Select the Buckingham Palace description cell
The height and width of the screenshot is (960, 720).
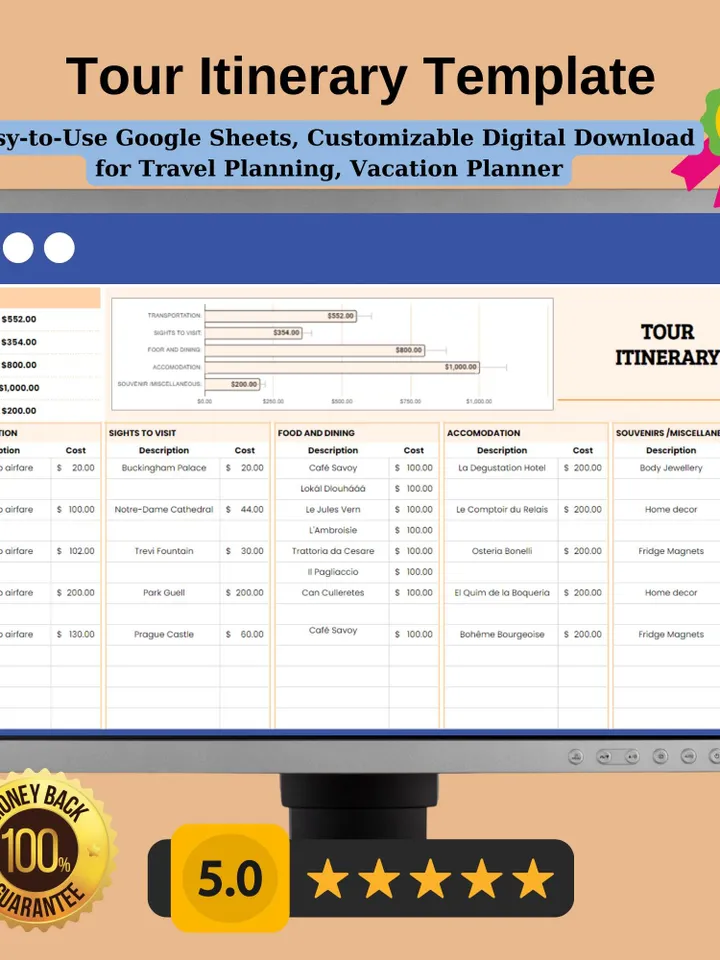pyautogui.click(x=163, y=468)
